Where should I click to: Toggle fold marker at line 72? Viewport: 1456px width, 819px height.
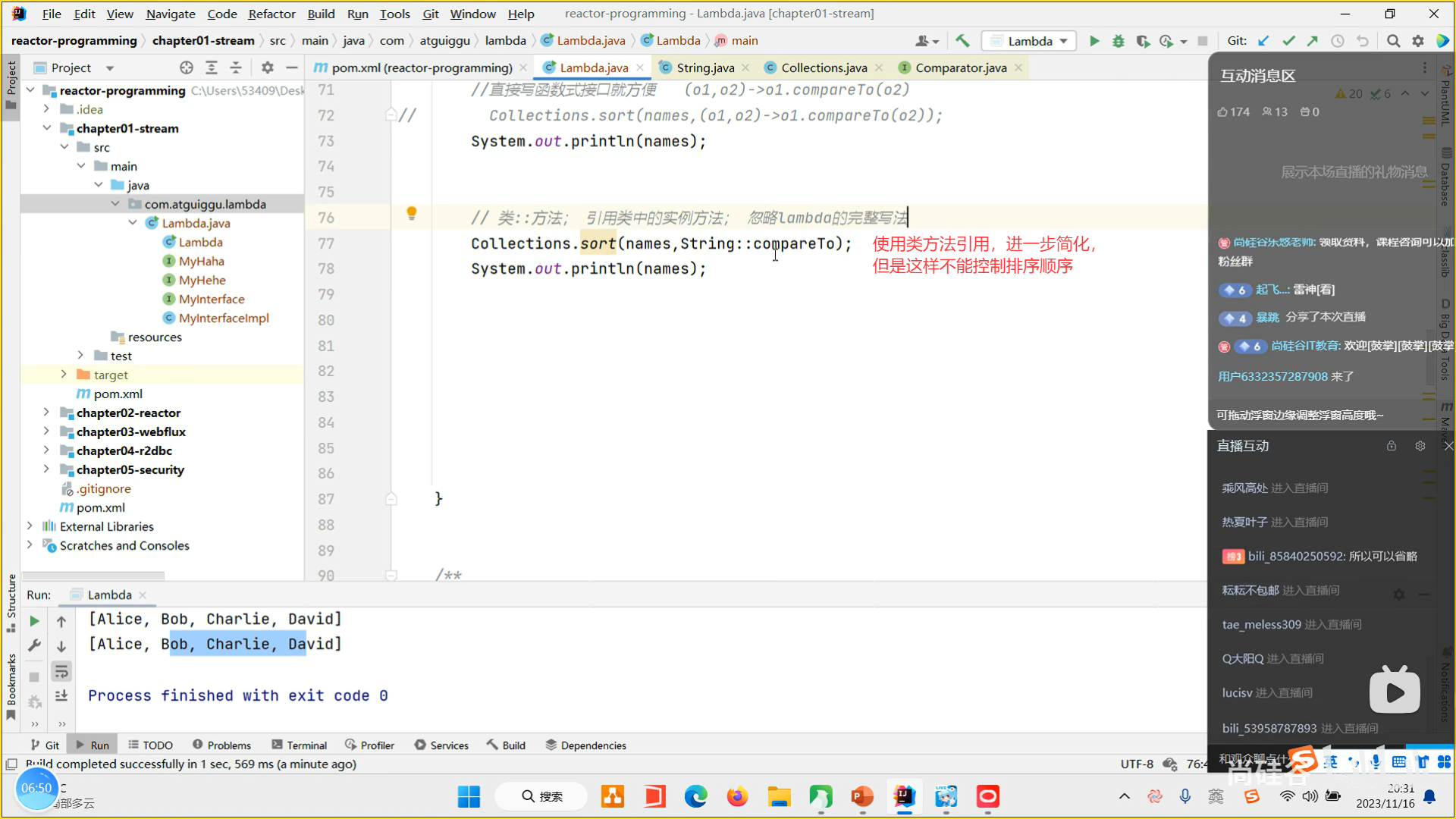[x=391, y=115]
